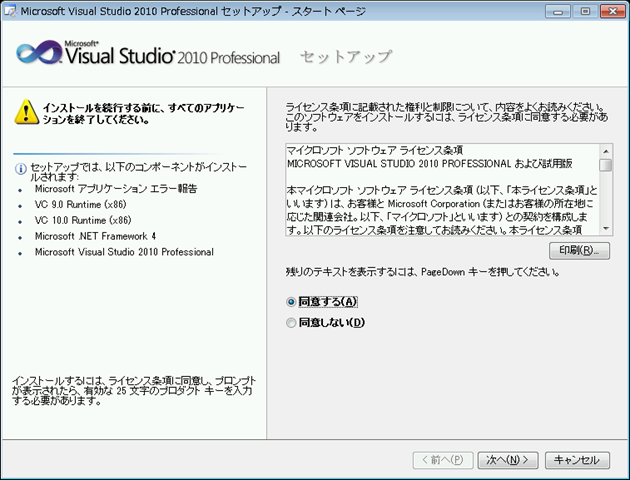Screen dimensions: 630x480
Task: Click the license text scroll-down arrow
Action: pyautogui.click(x=606, y=230)
